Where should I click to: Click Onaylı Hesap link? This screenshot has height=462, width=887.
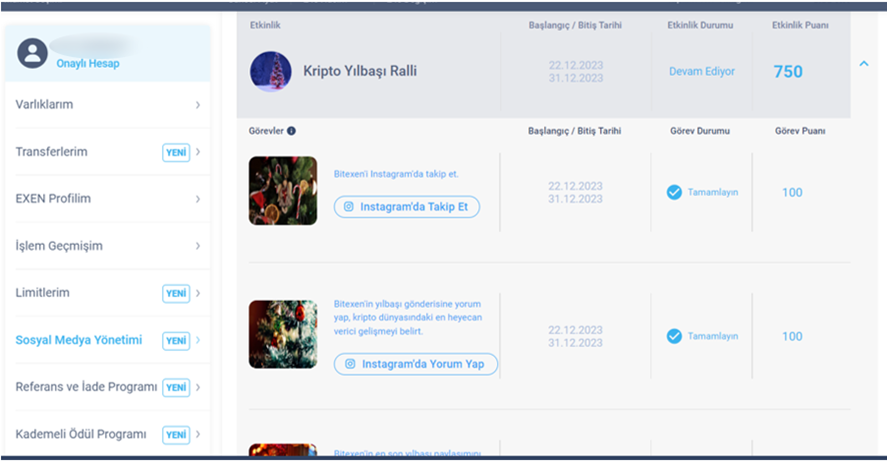click(88, 63)
